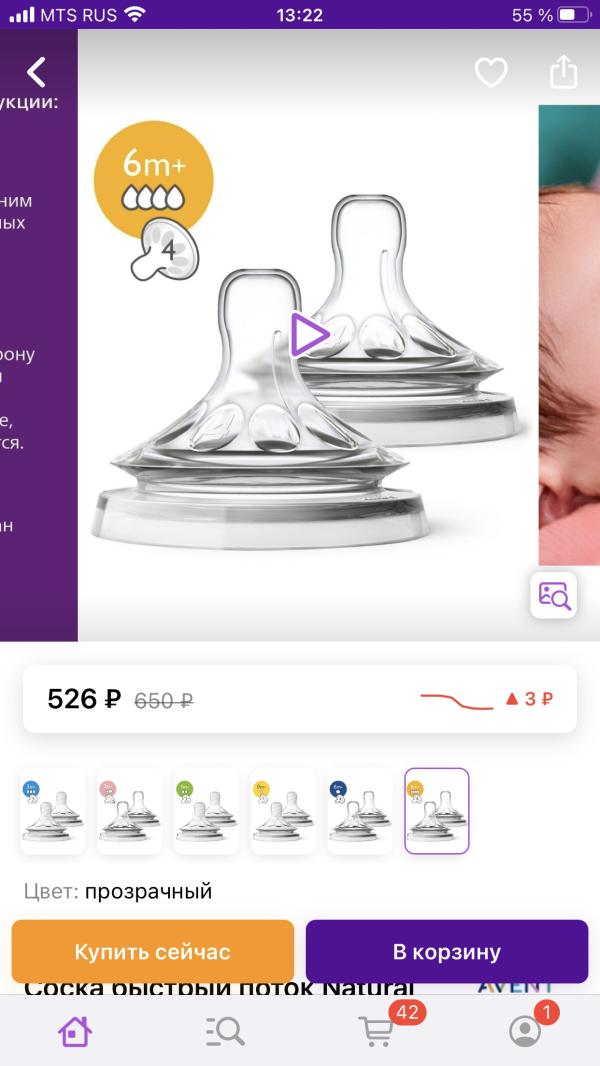Select the blue-badge first nipple variant thumbnail
Screen dimensions: 600x1066
pyautogui.click(x=53, y=811)
